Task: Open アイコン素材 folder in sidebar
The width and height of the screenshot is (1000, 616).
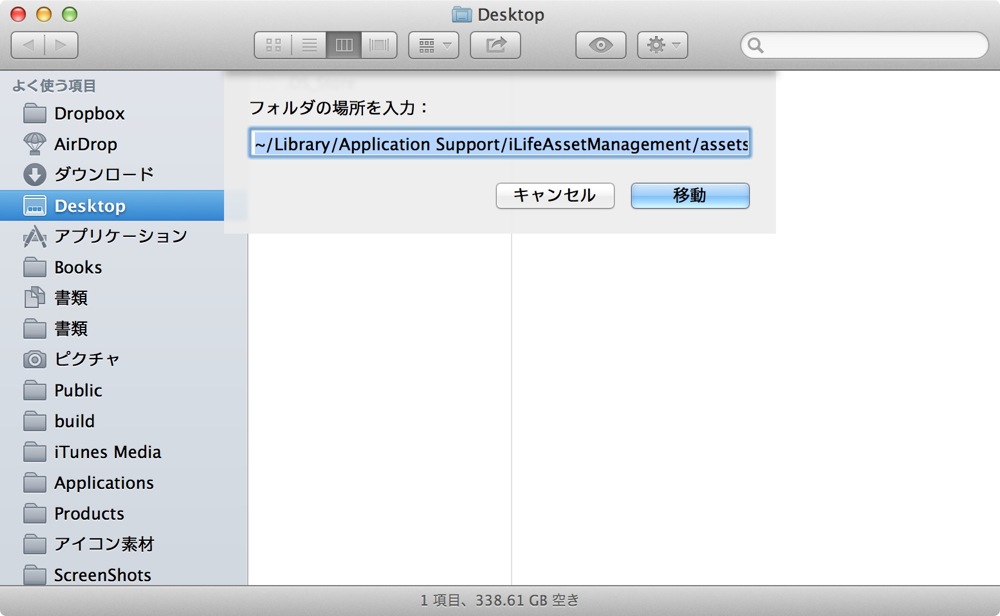Action: (x=124, y=544)
